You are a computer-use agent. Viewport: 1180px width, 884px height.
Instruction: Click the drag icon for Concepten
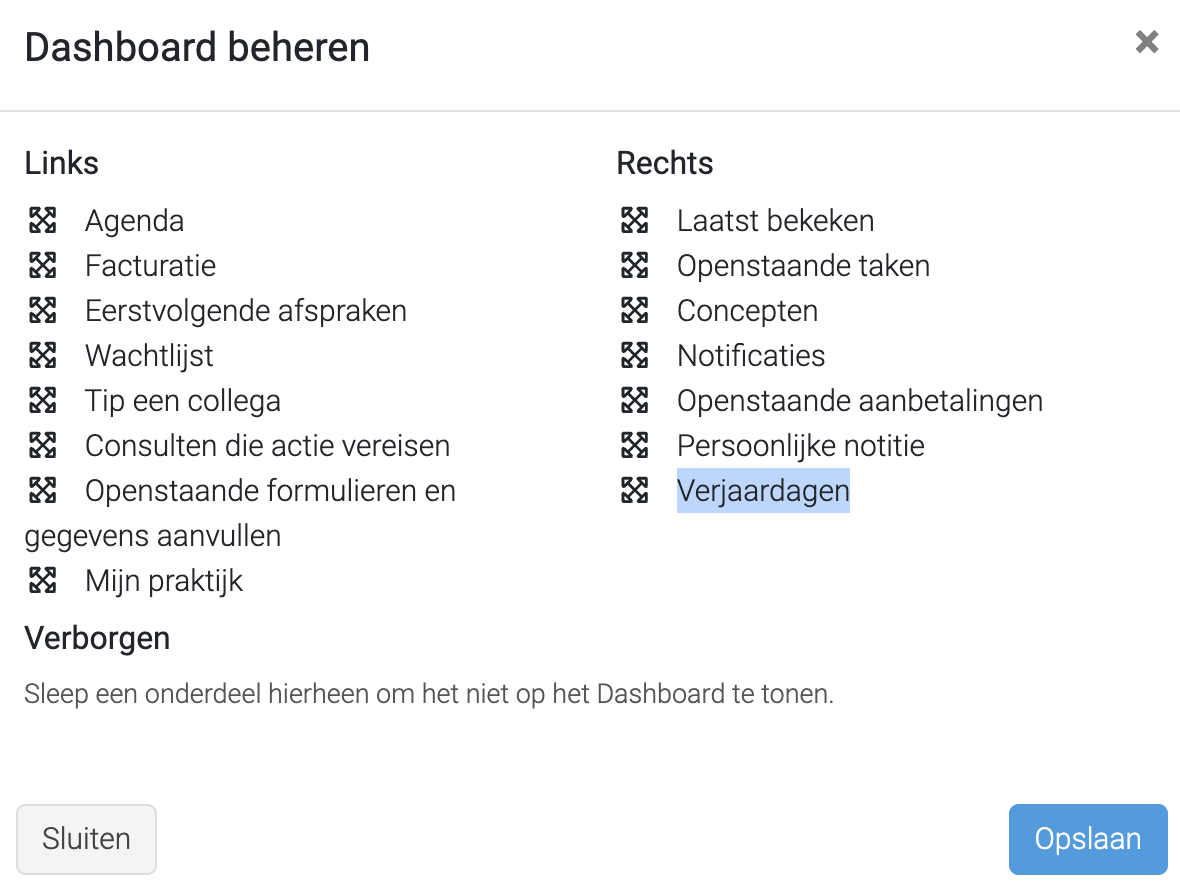point(634,310)
